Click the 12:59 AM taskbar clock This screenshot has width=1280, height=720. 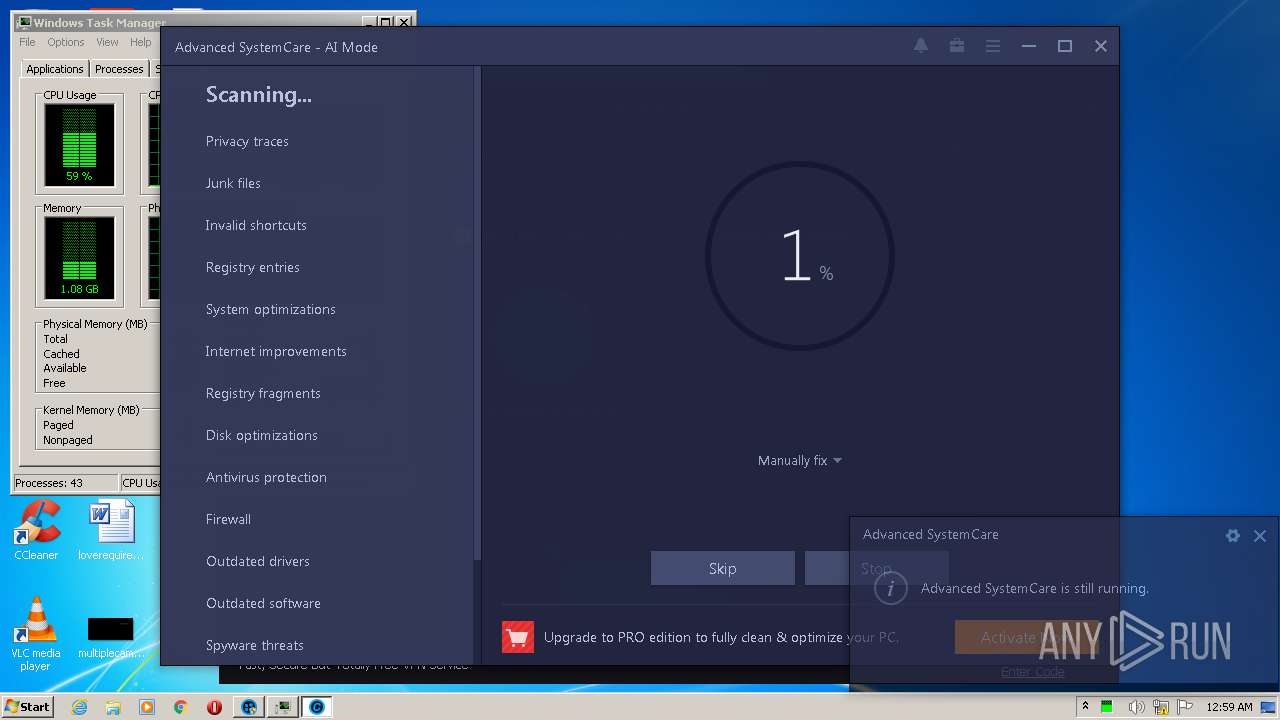coord(1229,707)
